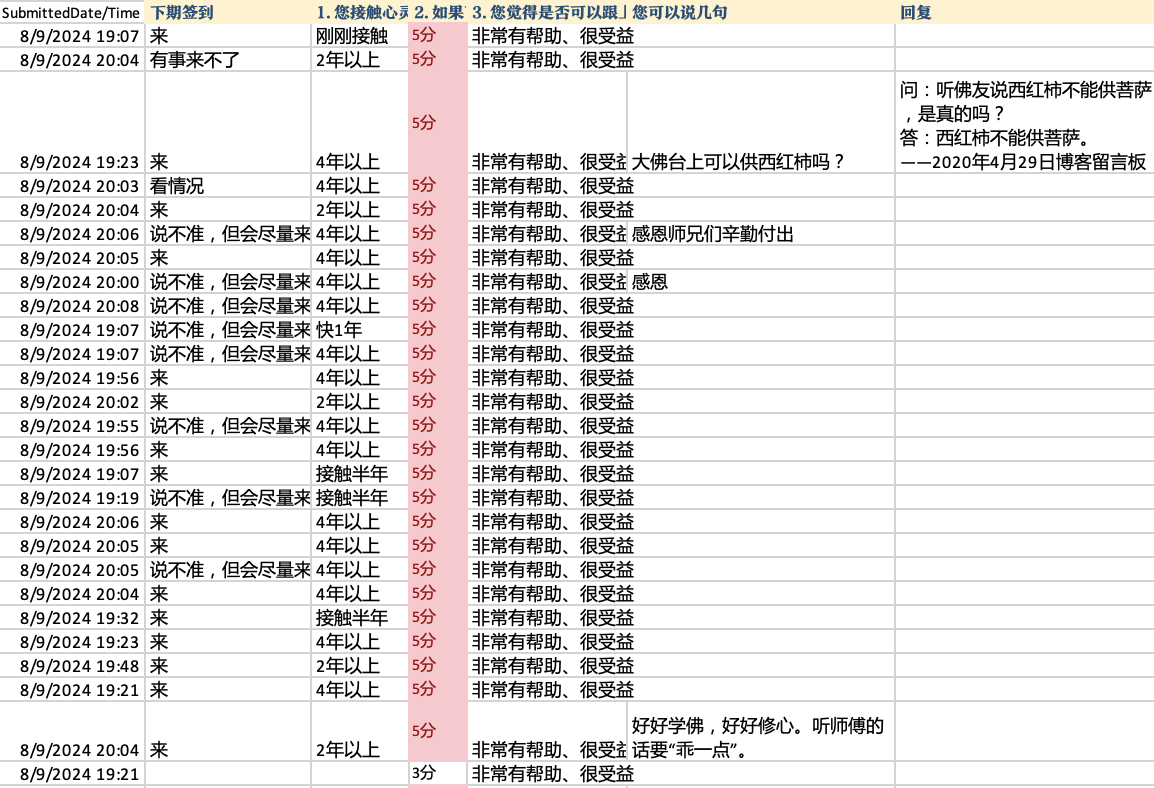Select the SubmittedDate/Time column header
The width and height of the screenshot is (1154, 788).
71,13
